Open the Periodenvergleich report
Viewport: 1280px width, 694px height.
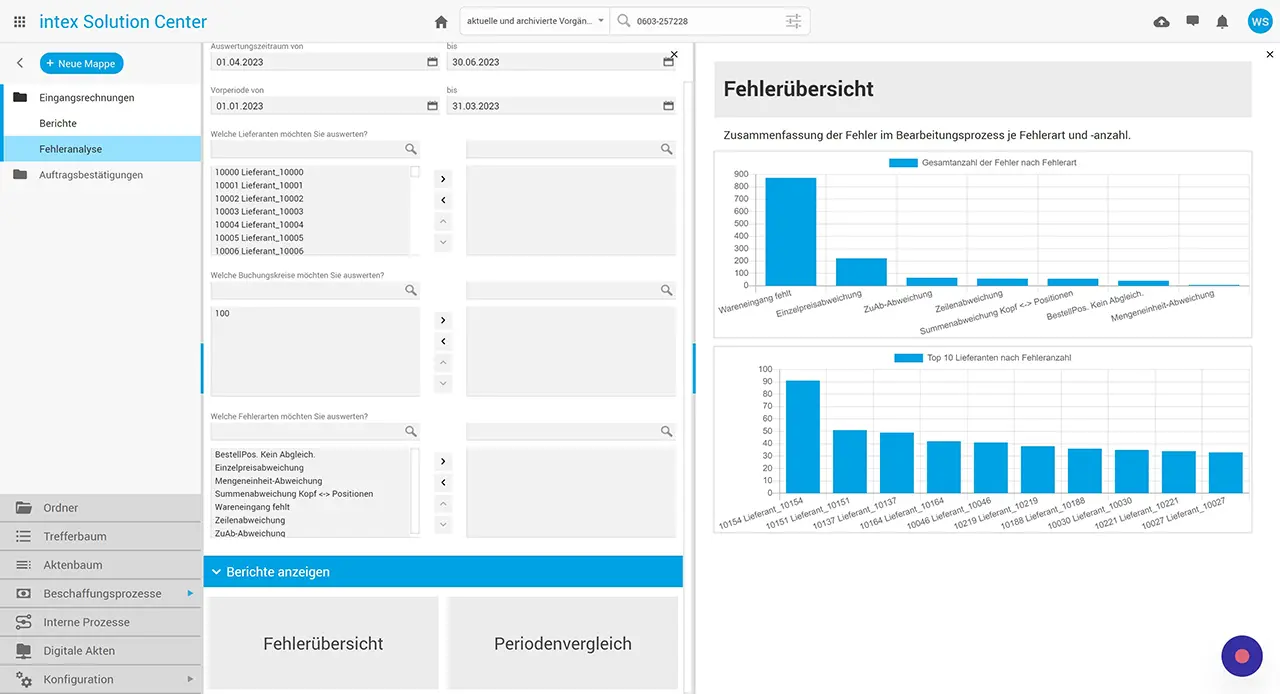562,644
